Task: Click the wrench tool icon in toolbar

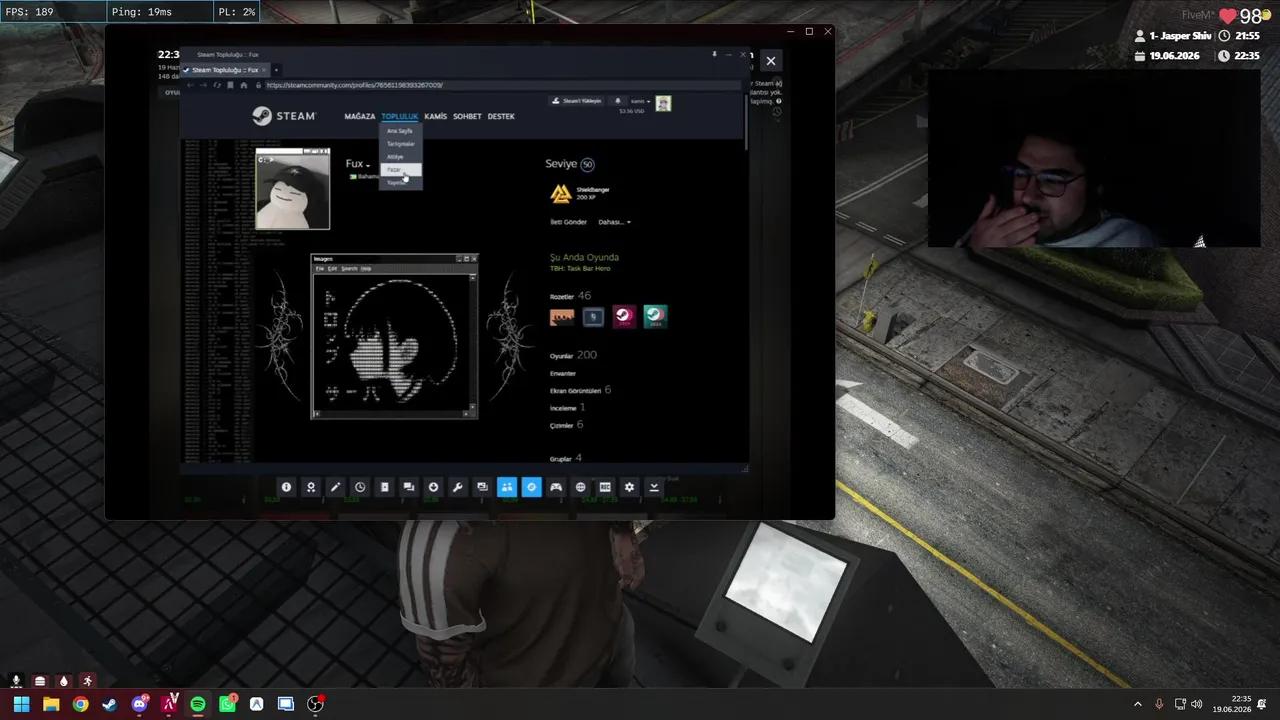Action: click(458, 487)
